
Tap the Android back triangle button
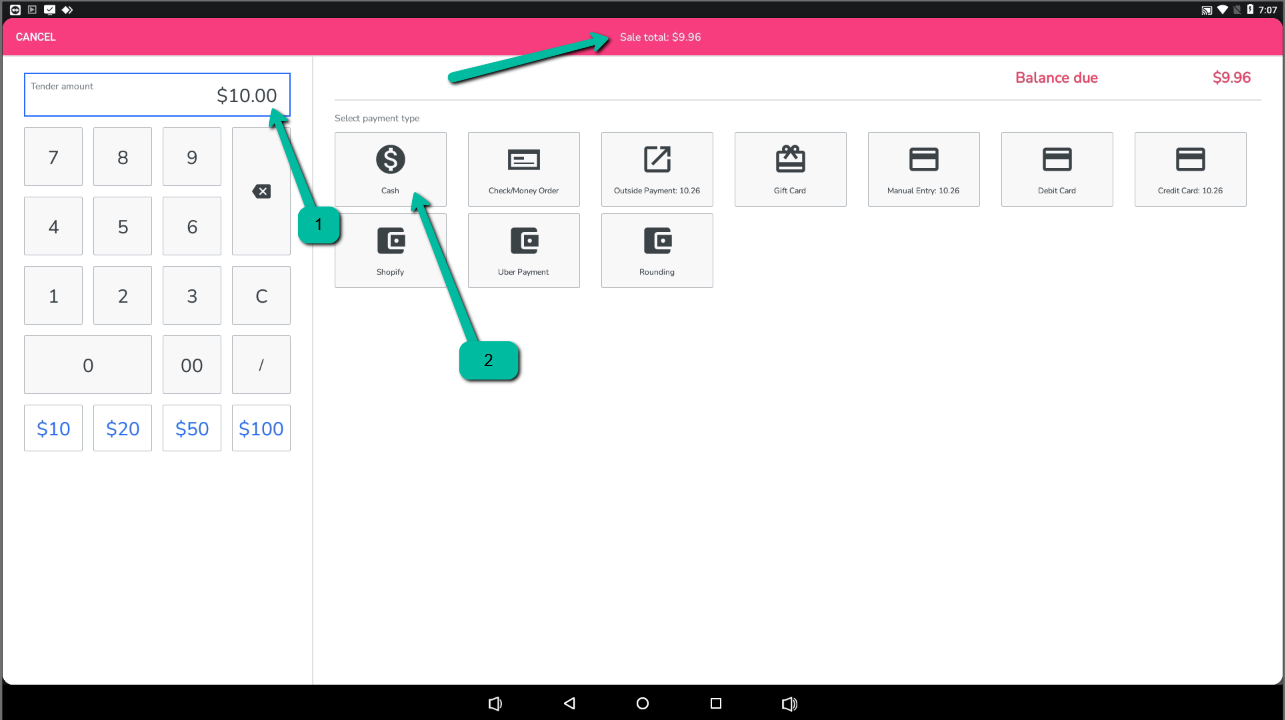tap(569, 703)
